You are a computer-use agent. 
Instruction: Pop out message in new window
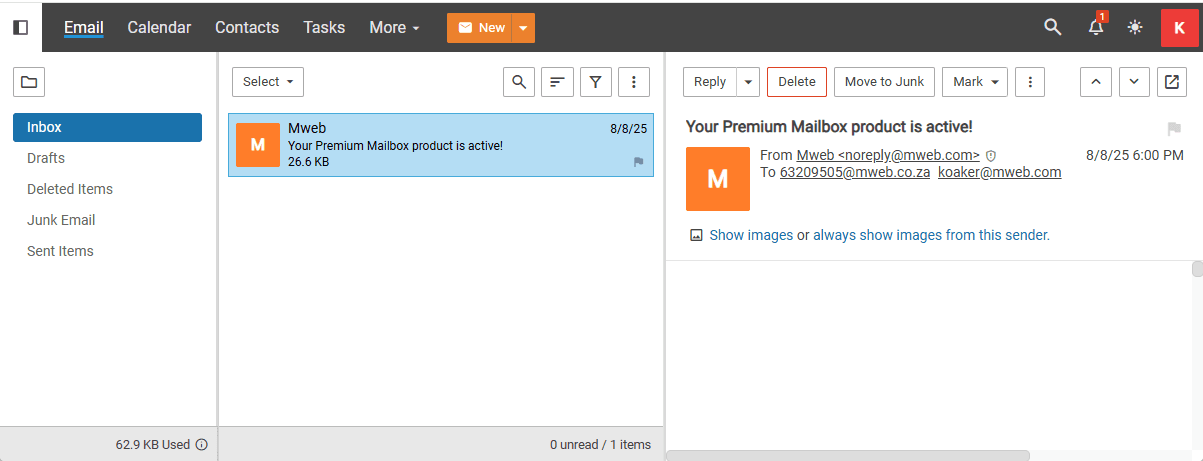coord(1172,82)
